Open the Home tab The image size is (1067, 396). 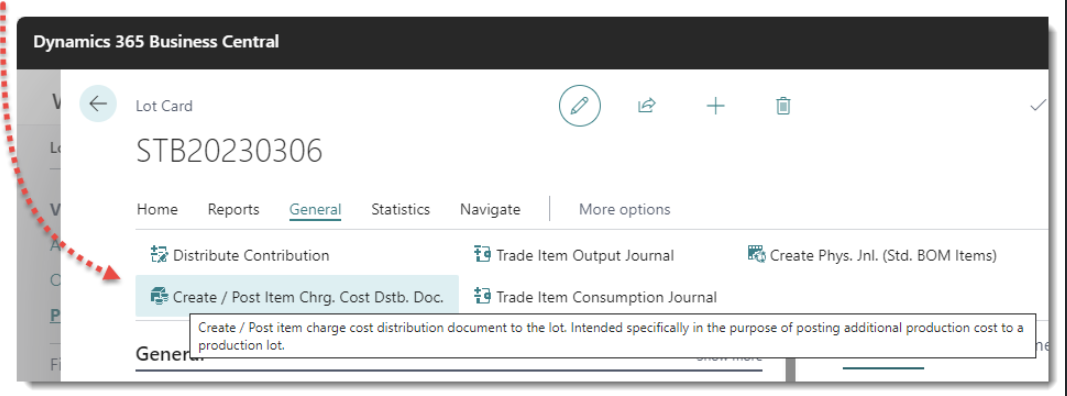(157, 210)
